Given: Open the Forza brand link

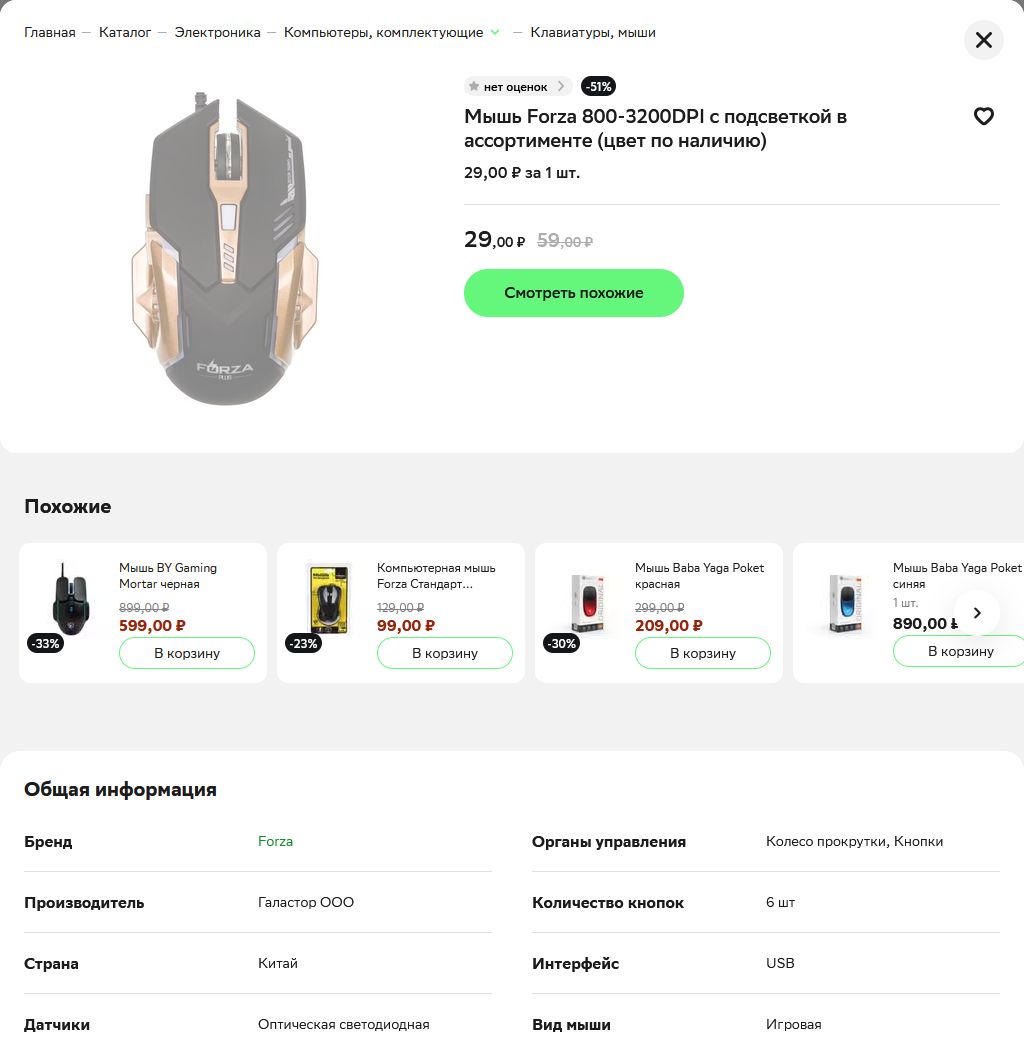Looking at the screenshot, I should [275, 841].
